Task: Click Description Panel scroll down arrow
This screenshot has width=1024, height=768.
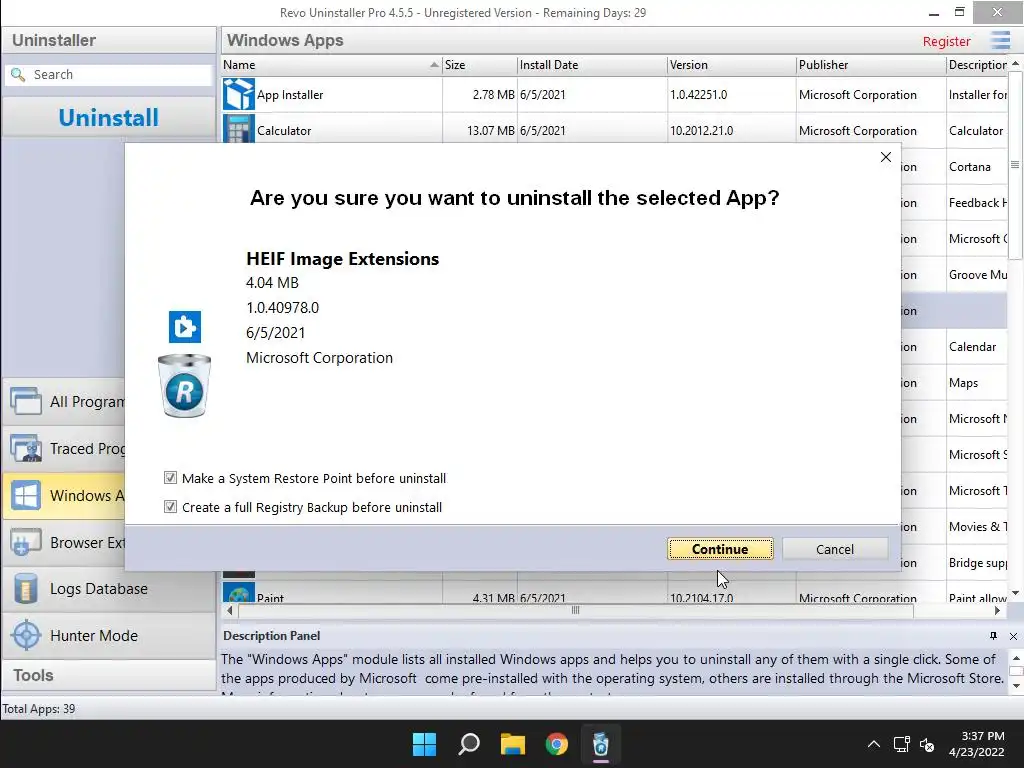Action: click(1015, 686)
